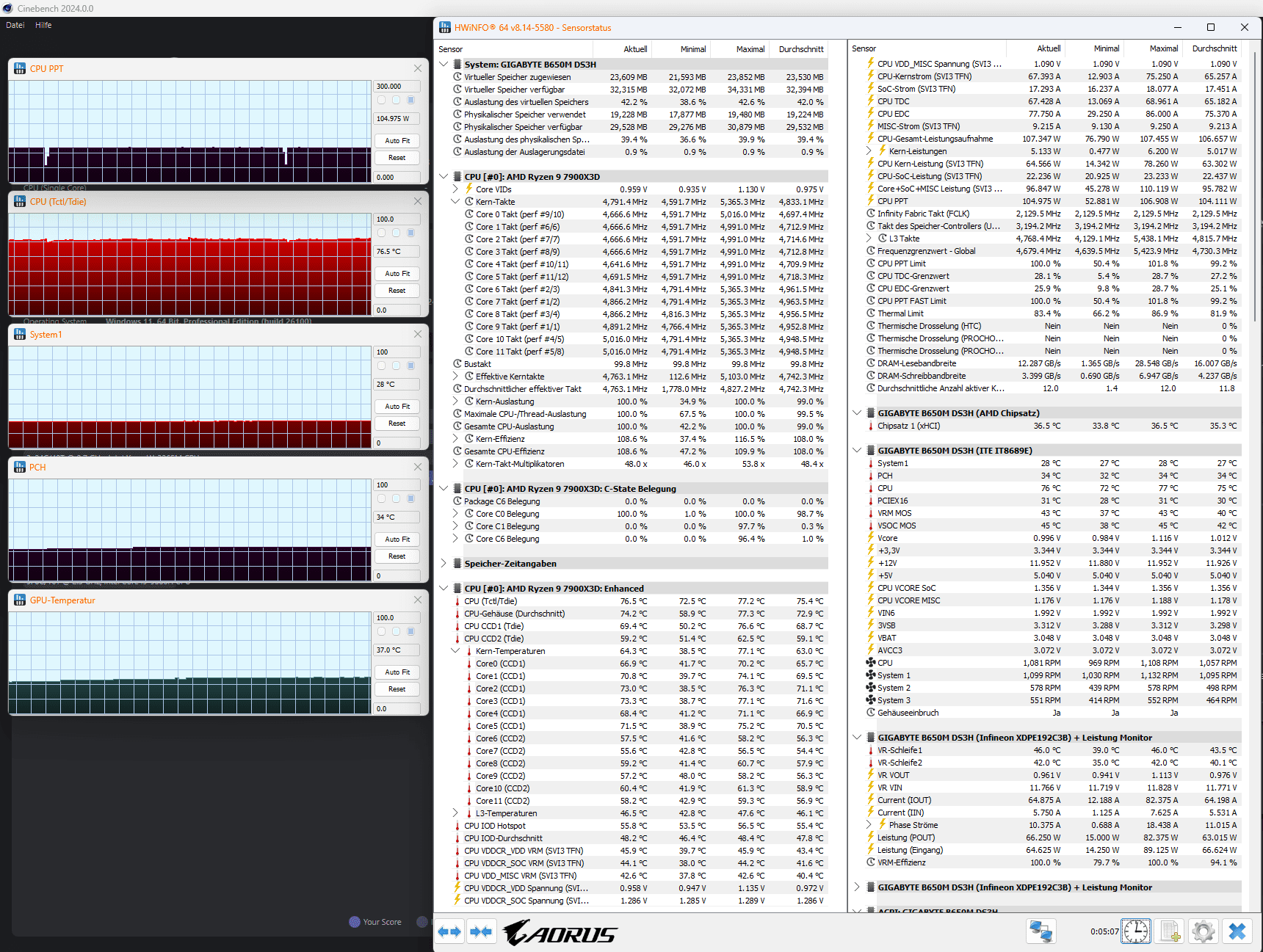
Task: Click the expand-columns arrows icon in HWiNFO toolbar
Action: tap(449, 932)
